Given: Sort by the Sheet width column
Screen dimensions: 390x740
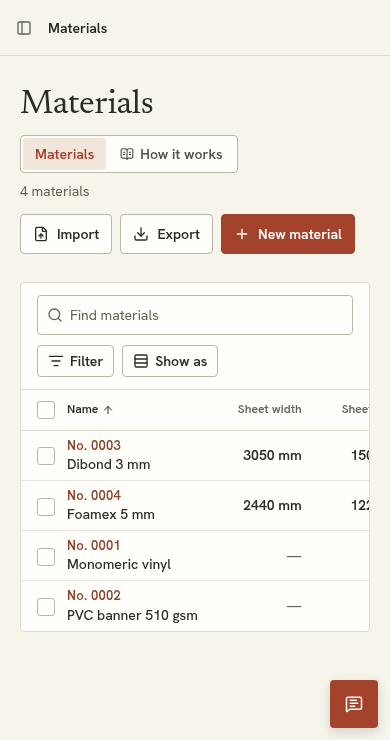Looking at the screenshot, I should [270, 409].
